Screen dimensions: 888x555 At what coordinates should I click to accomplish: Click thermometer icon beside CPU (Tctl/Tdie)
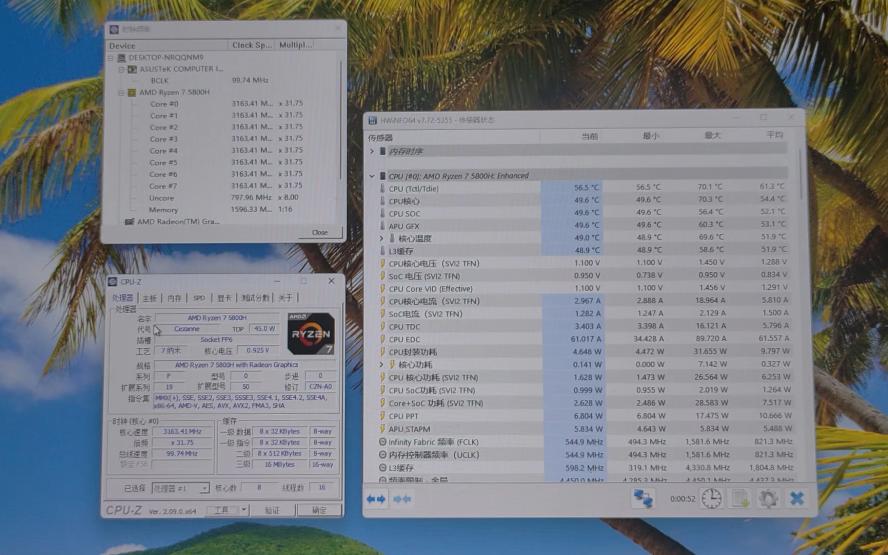tap(383, 189)
